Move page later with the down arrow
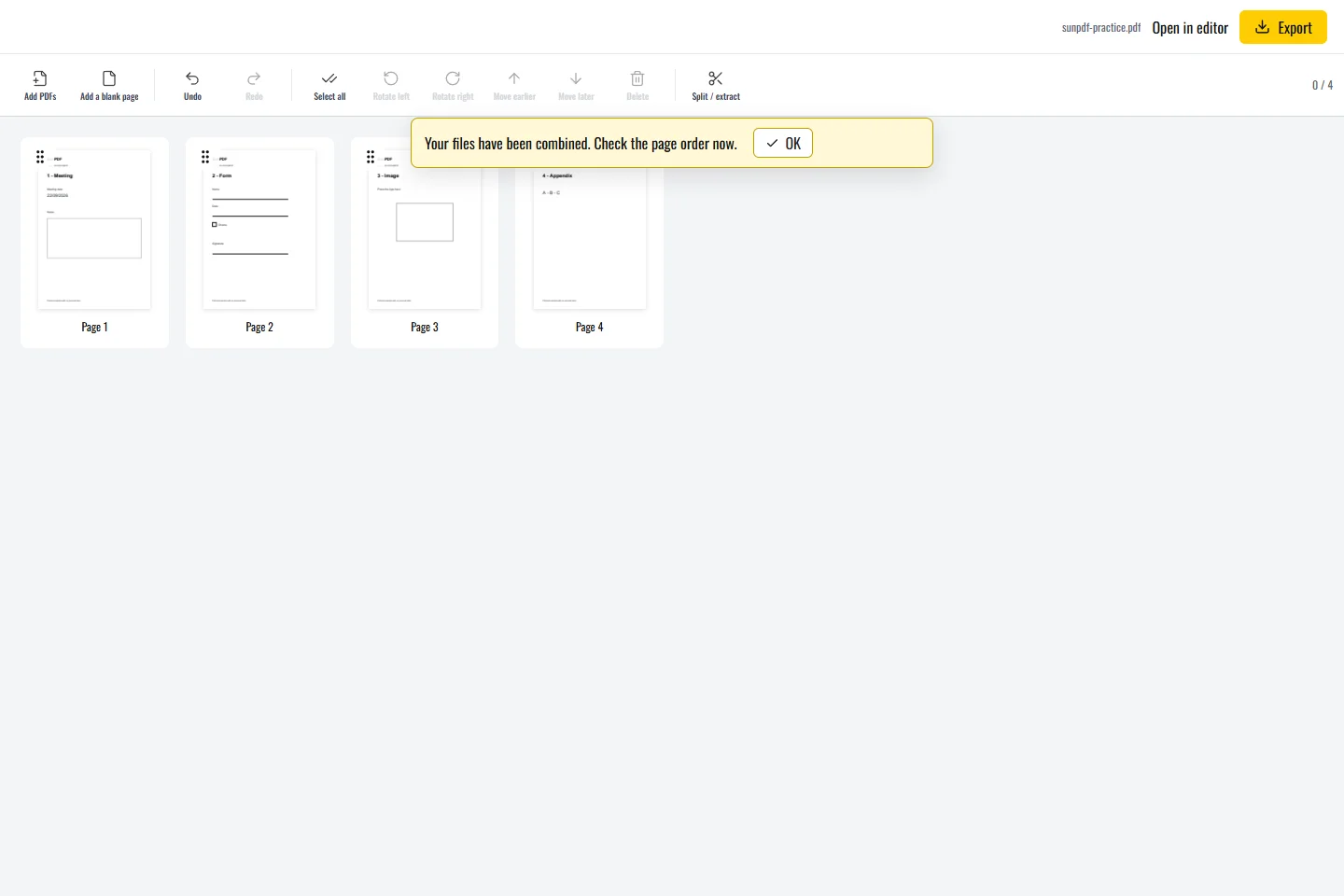The image size is (1344, 896). [x=576, y=78]
